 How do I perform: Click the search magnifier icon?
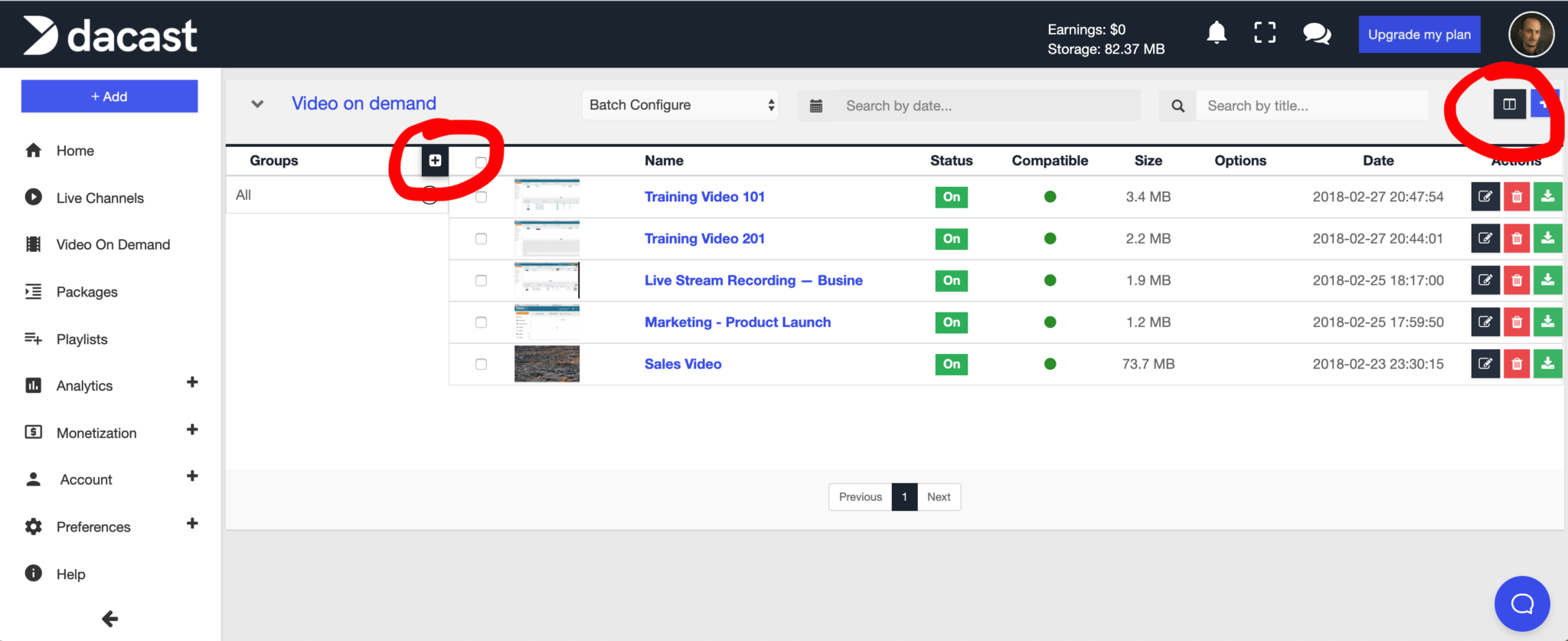(1178, 106)
